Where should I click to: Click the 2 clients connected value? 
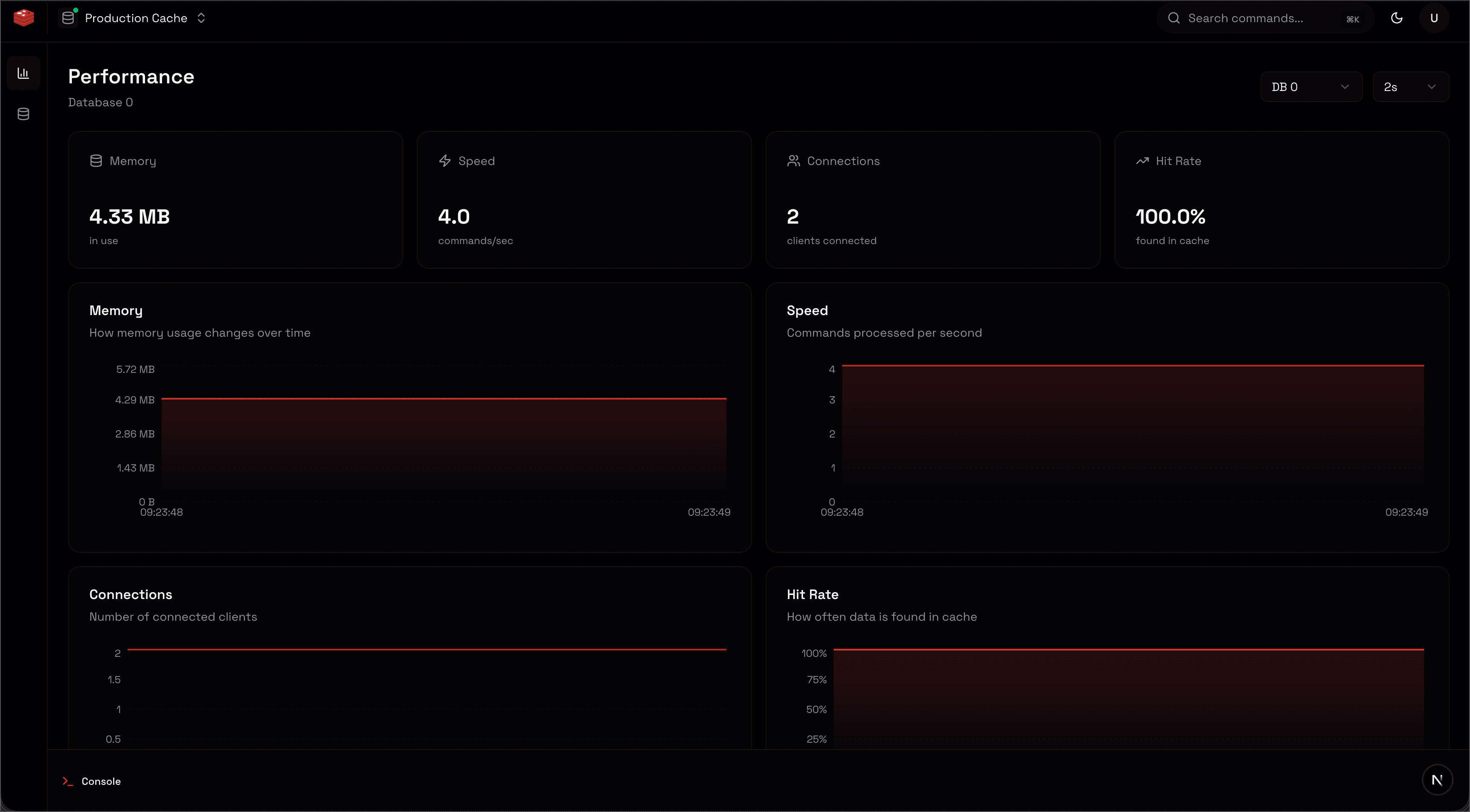pos(793,217)
